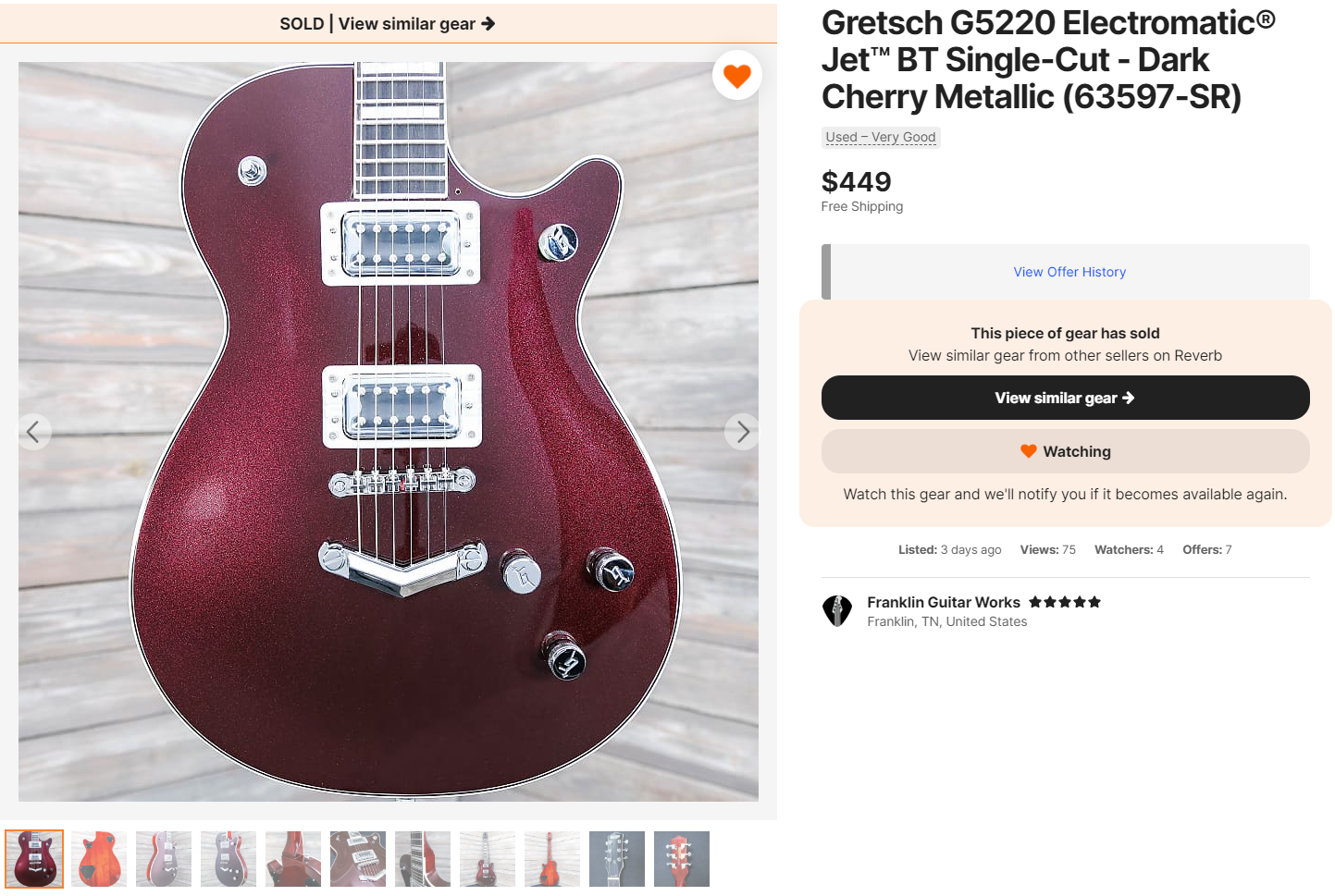This screenshot has height=896, width=1335.
Task: Click the Used – Very Good condition label
Action: 881,137
